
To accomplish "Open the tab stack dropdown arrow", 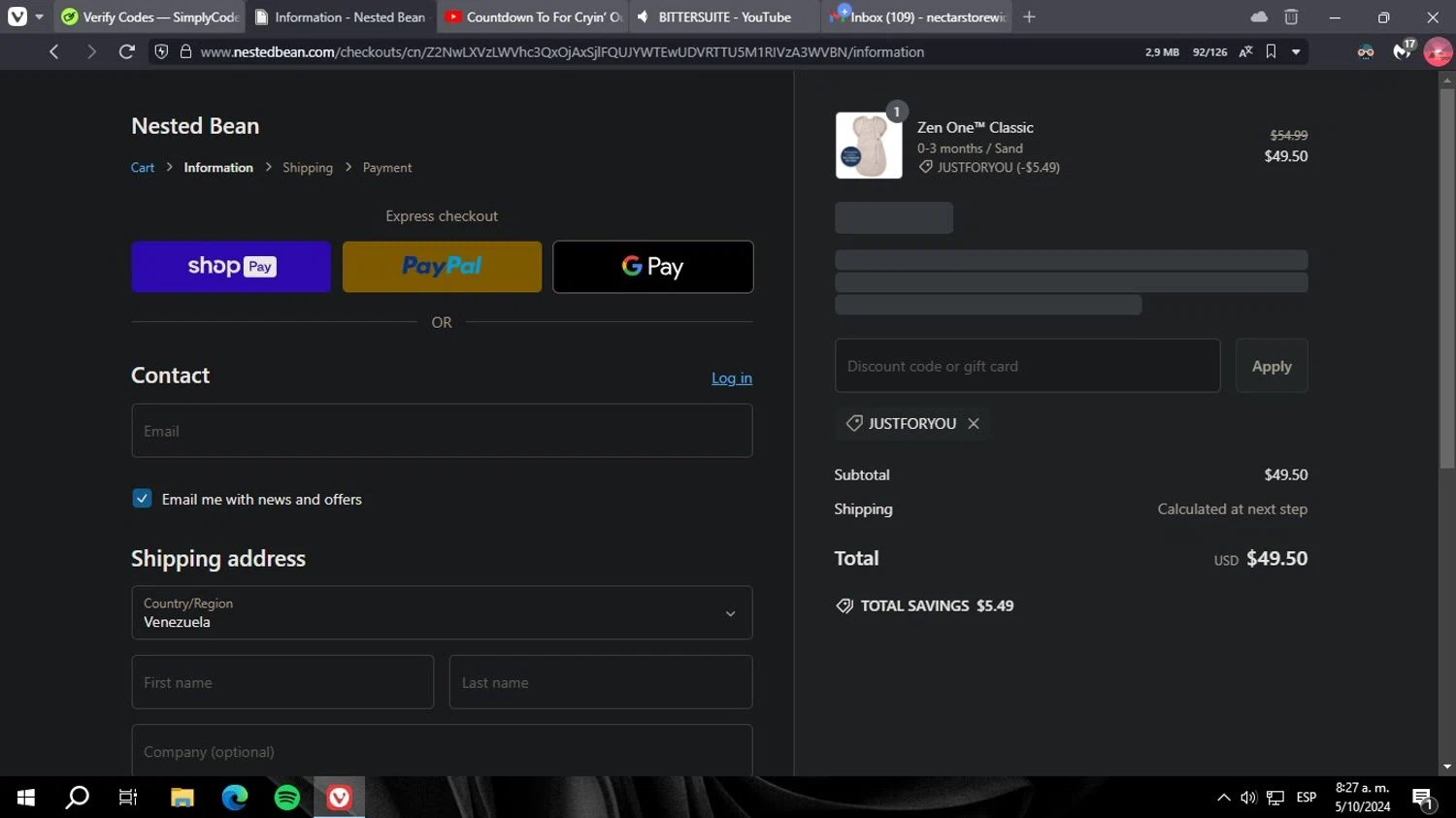I will pyautogui.click(x=39, y=16).
